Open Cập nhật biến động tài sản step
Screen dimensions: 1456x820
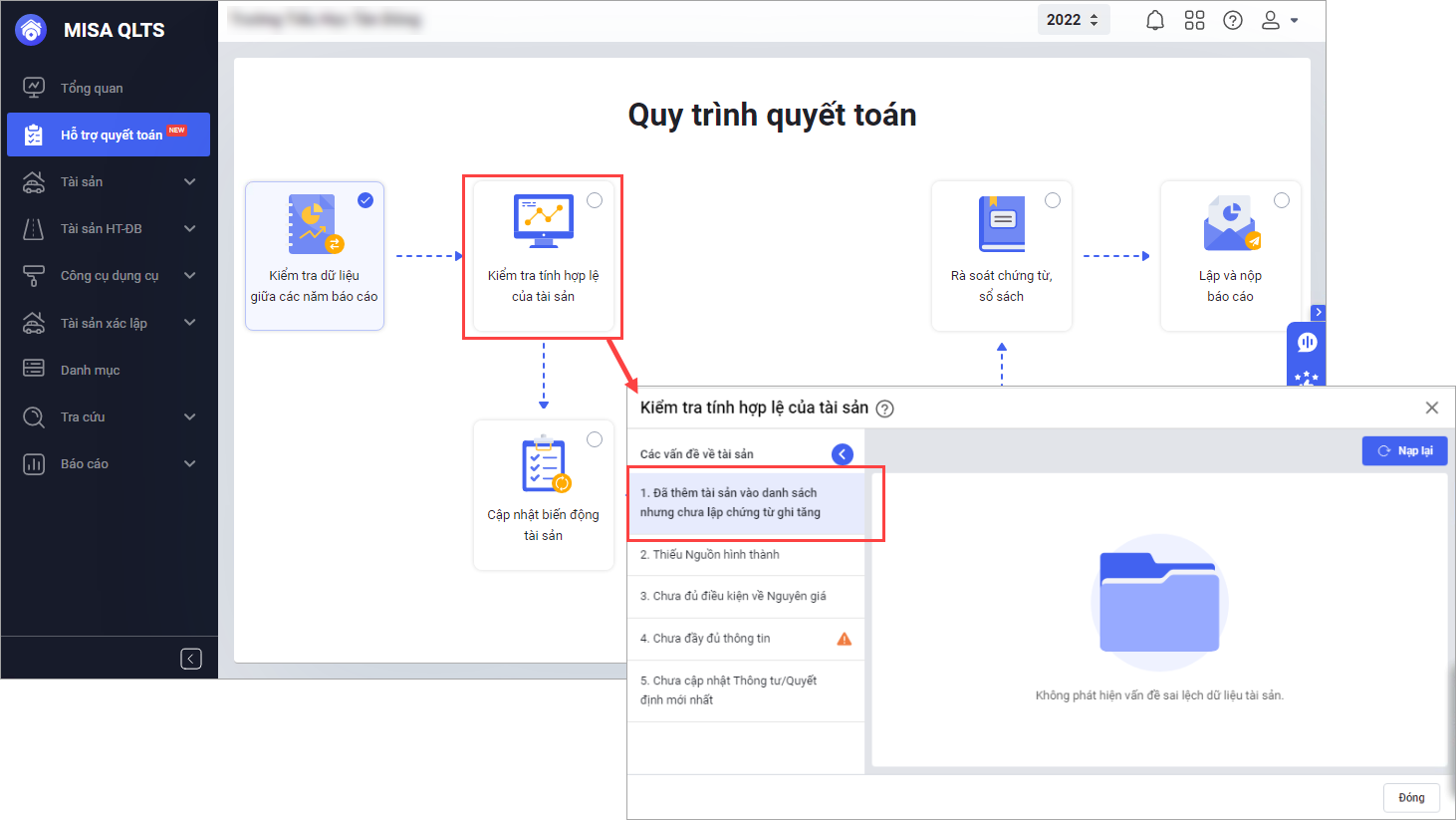[544, 495]
